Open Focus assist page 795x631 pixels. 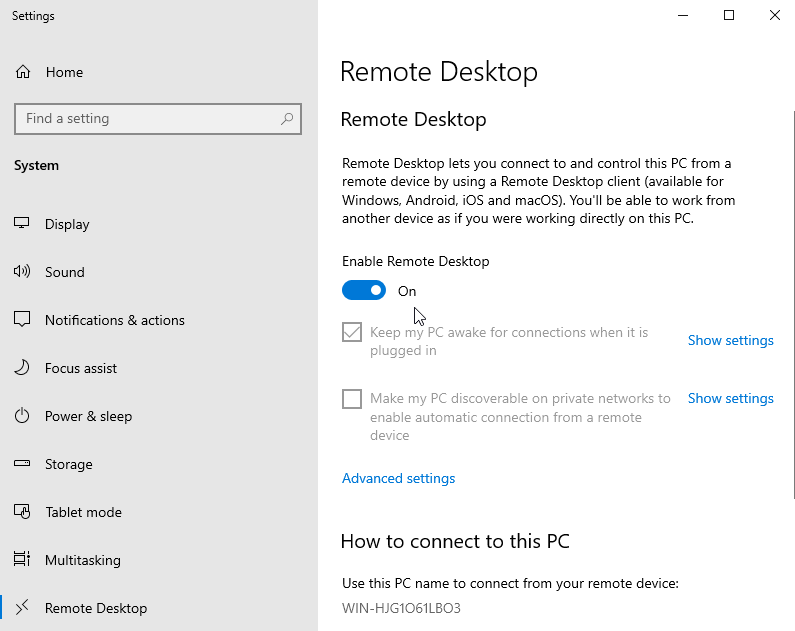pos(159,368)
